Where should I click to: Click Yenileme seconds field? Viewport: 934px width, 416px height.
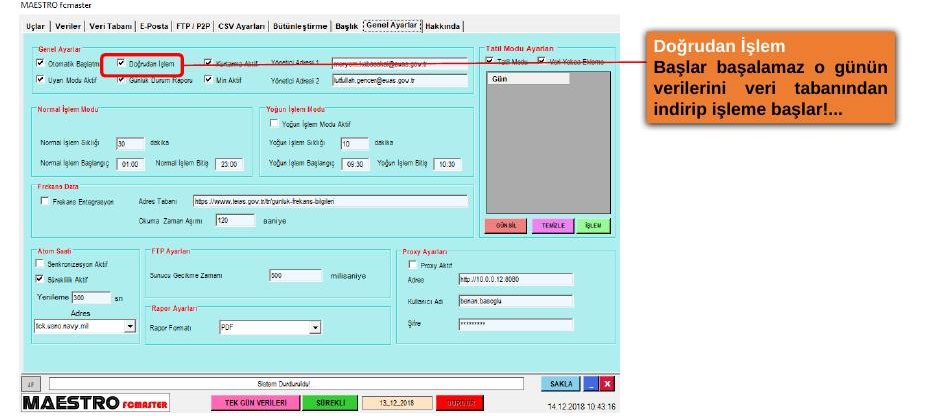91,297
